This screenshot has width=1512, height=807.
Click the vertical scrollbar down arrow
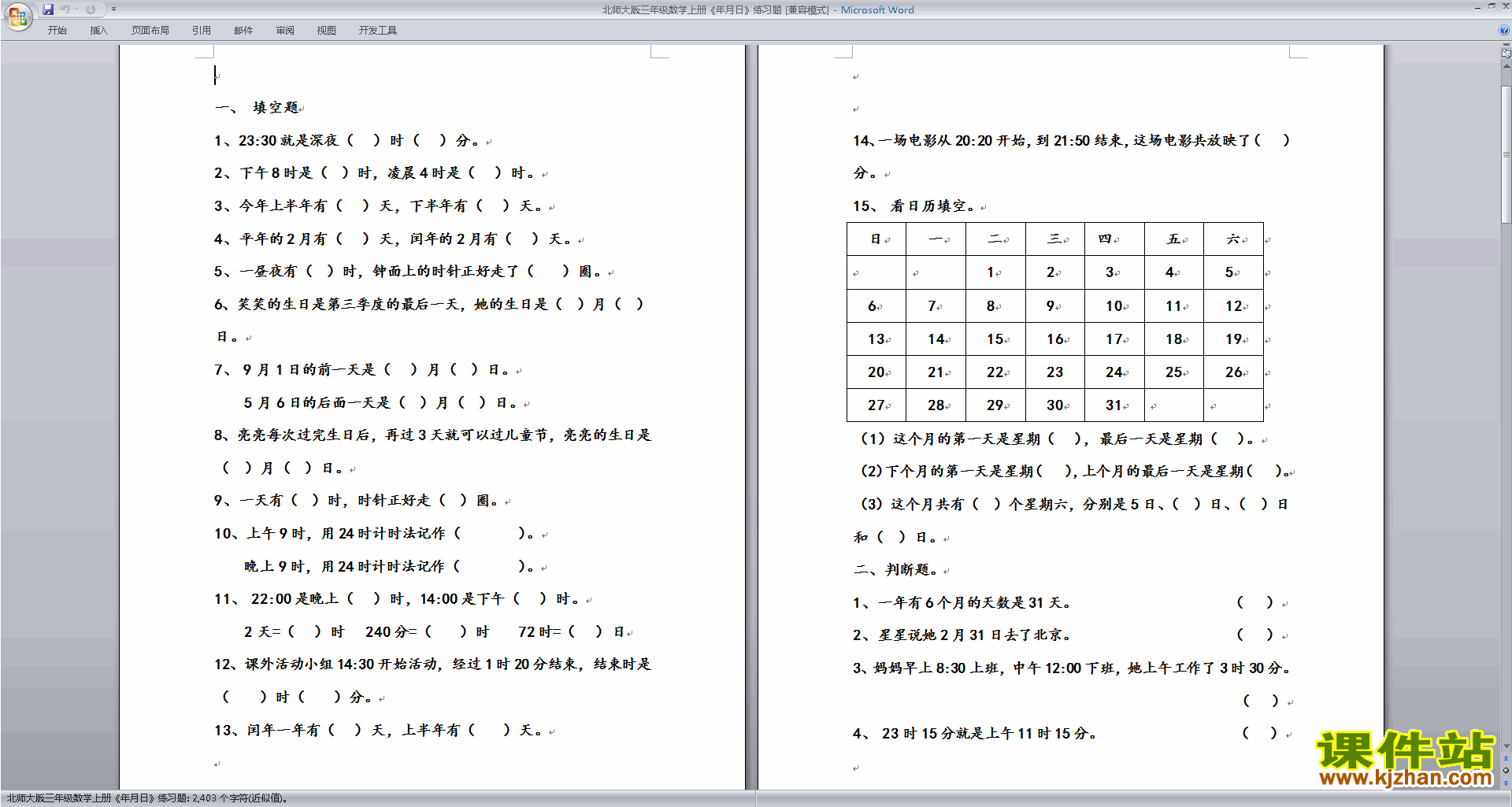coord(1506,746)
